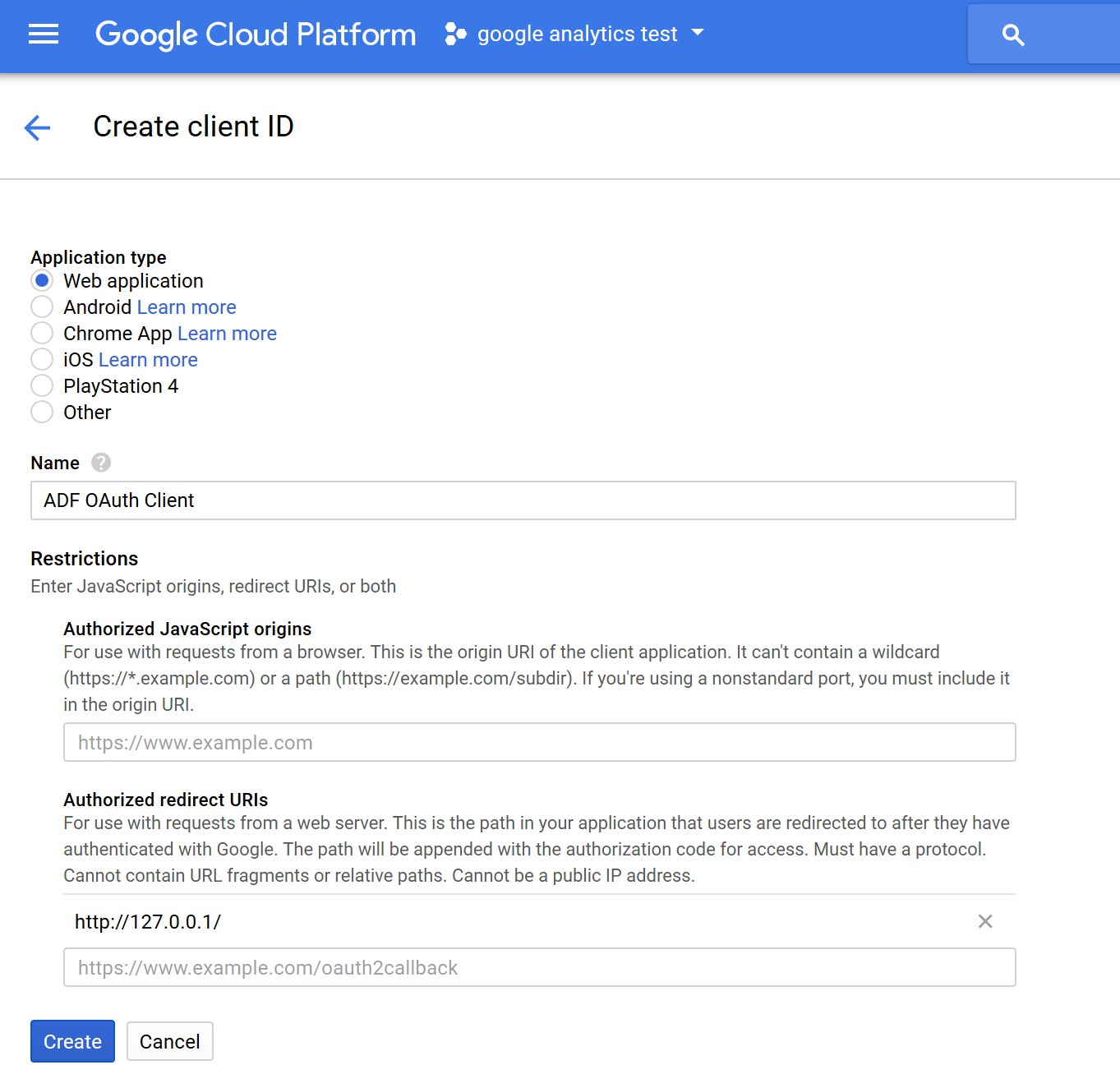1120x1088 pixels.
Task: Click the http://127.0.0.1/ URI entry
Action: coord(148,921)
